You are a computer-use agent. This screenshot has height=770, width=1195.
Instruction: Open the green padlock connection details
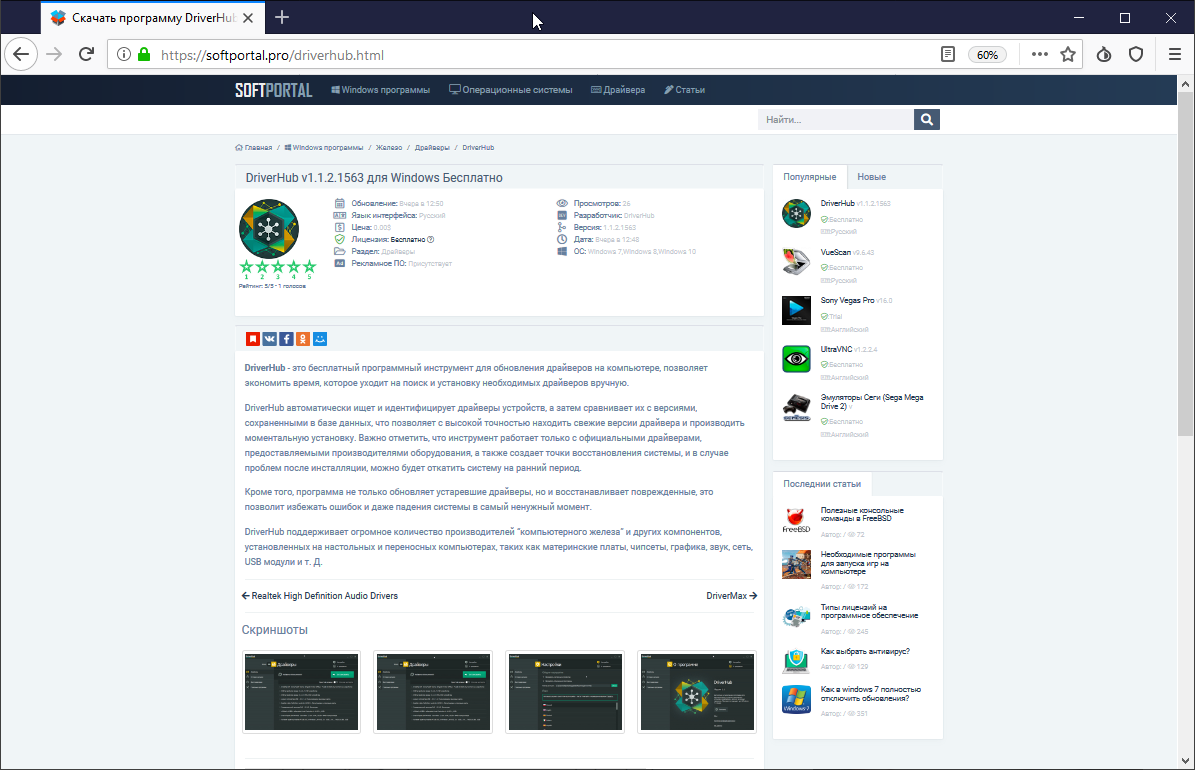tap(144, 55)
